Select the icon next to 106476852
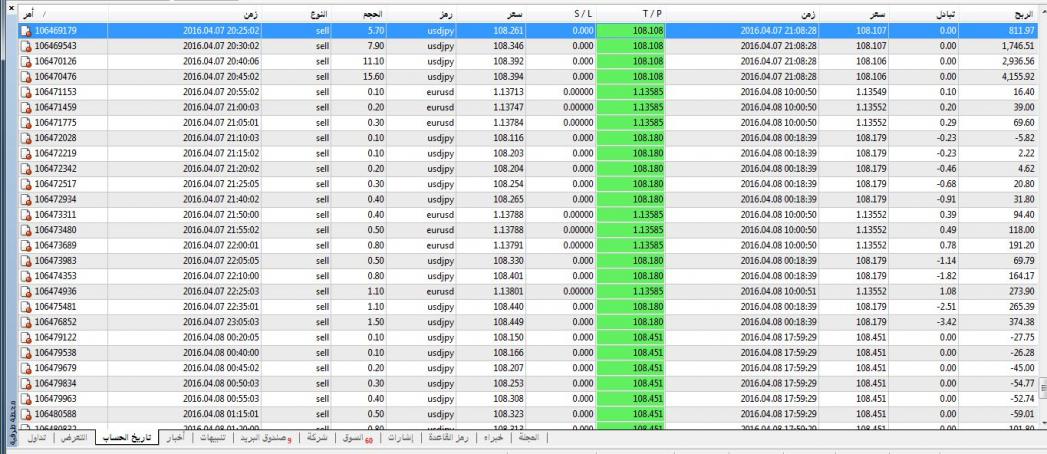The image size is (1047, 454). tap(26, 322)
